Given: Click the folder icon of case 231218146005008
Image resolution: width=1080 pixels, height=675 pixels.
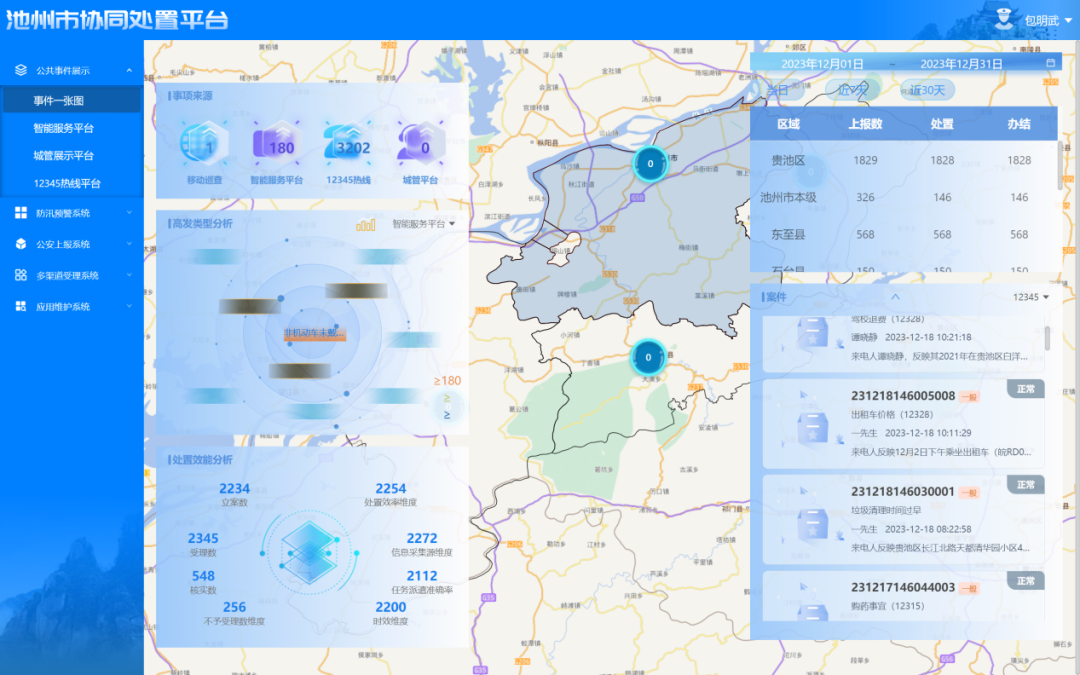Looking at the screenshot, I should (811, 425).
